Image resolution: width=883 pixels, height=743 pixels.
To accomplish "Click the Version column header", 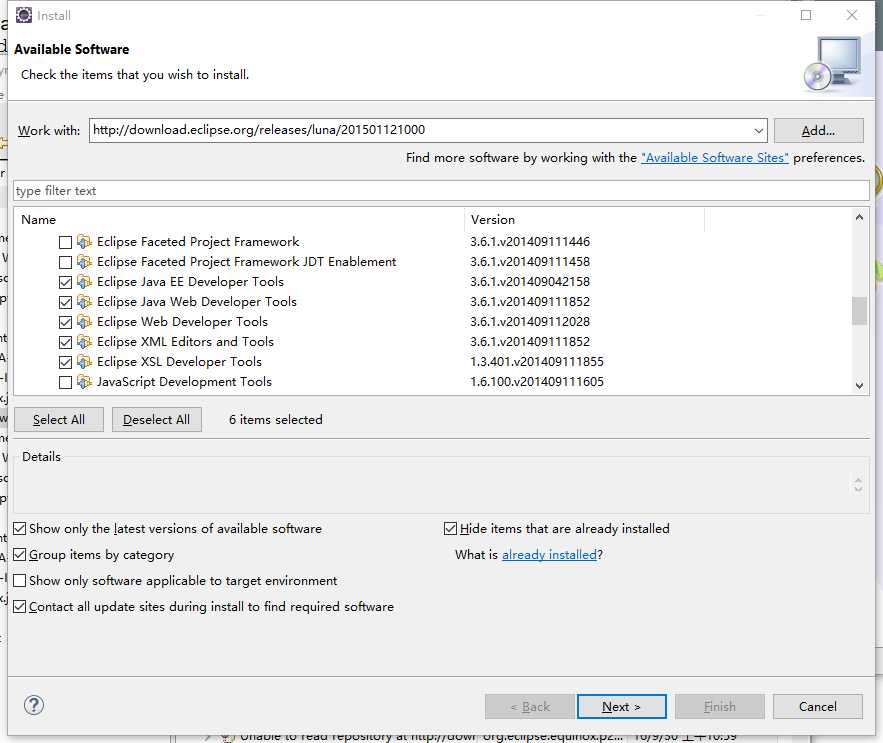I will (585, 220).
